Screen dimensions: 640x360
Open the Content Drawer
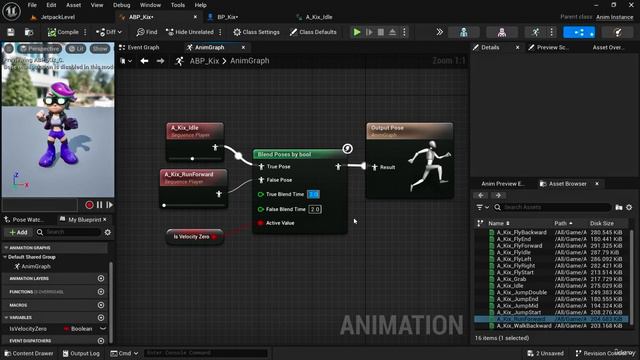(x=28, y=353)
